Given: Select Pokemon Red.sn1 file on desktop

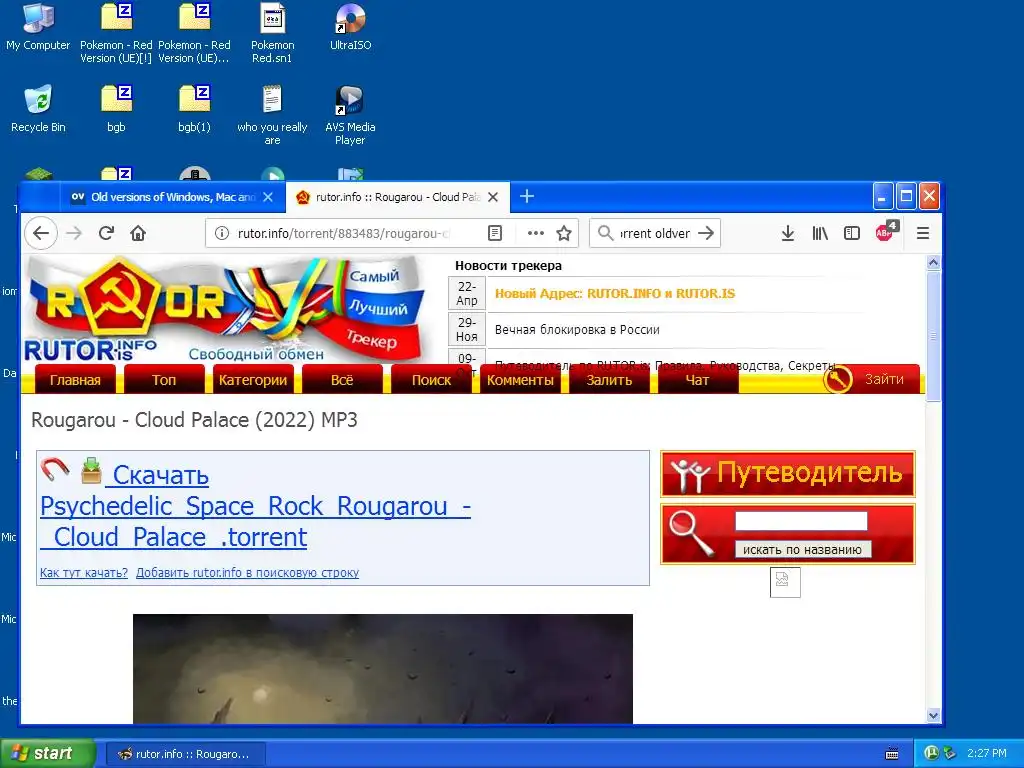Looking at the screenshot, I should pyautogui.click(x=272, y=34).
